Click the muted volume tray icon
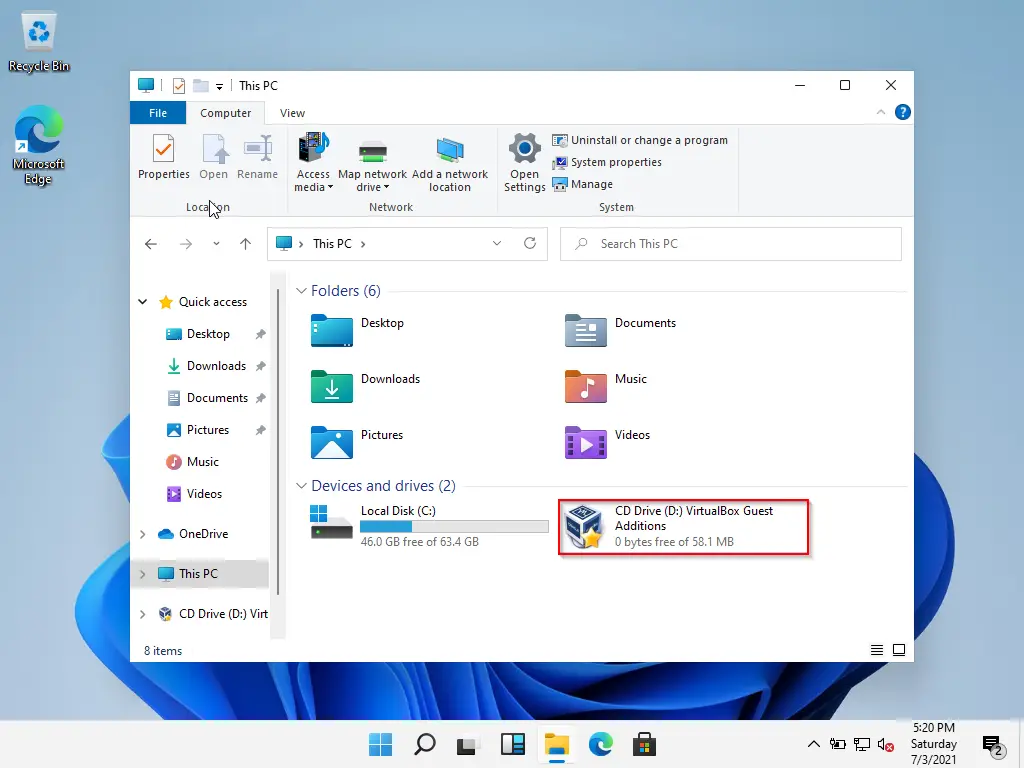 pyautogui.click(x=886, y=744)
